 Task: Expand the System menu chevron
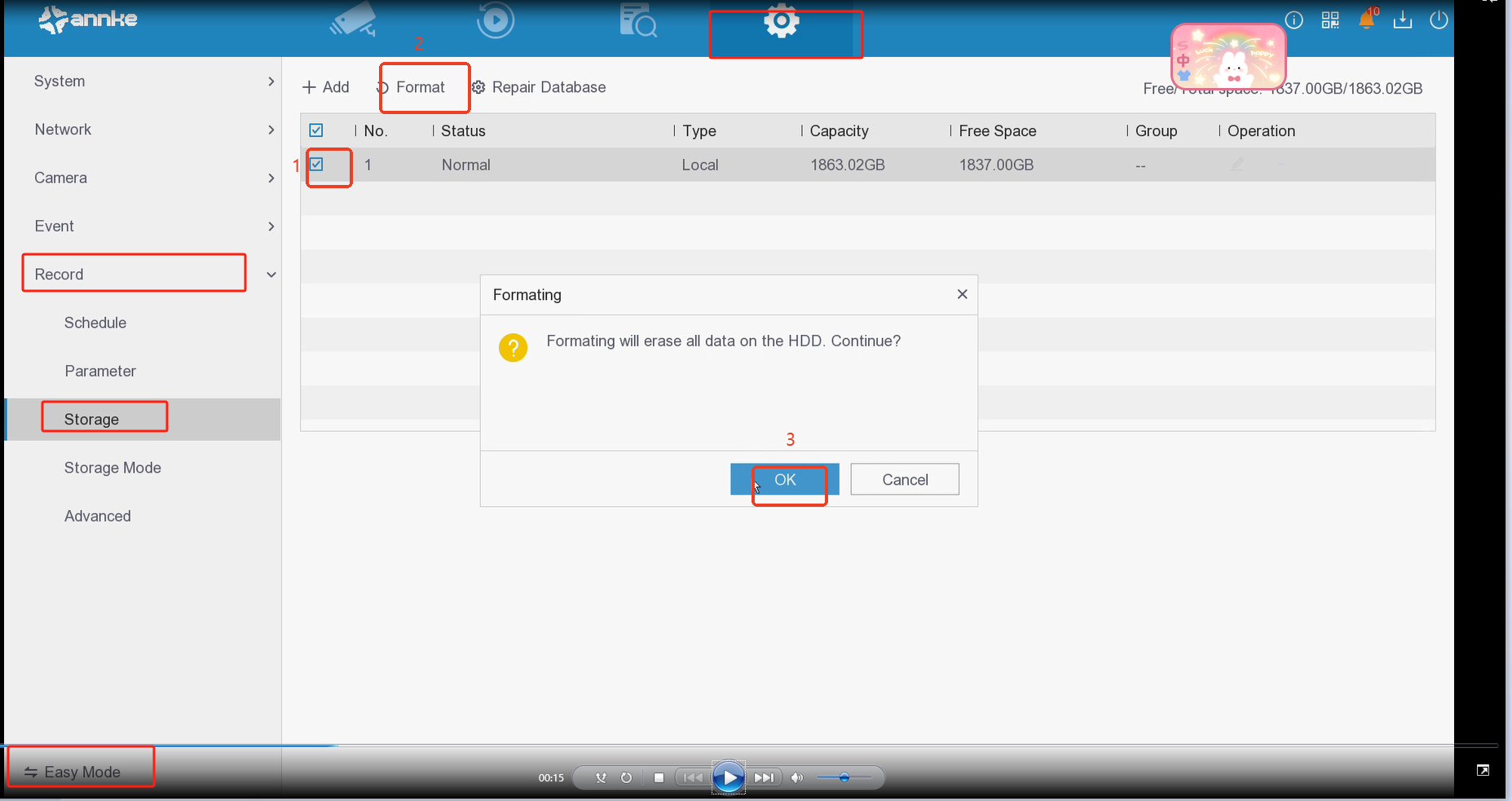[271, 81]
